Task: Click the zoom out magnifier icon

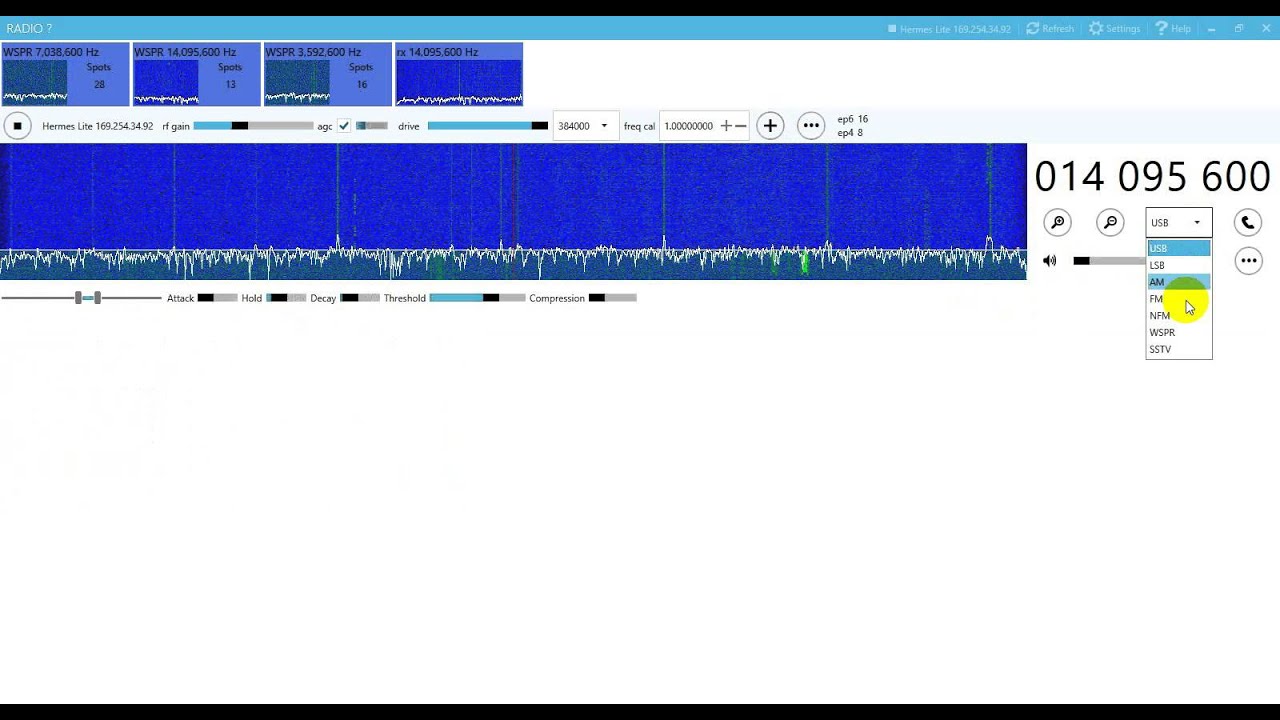Action: [x=1110, y=223]
